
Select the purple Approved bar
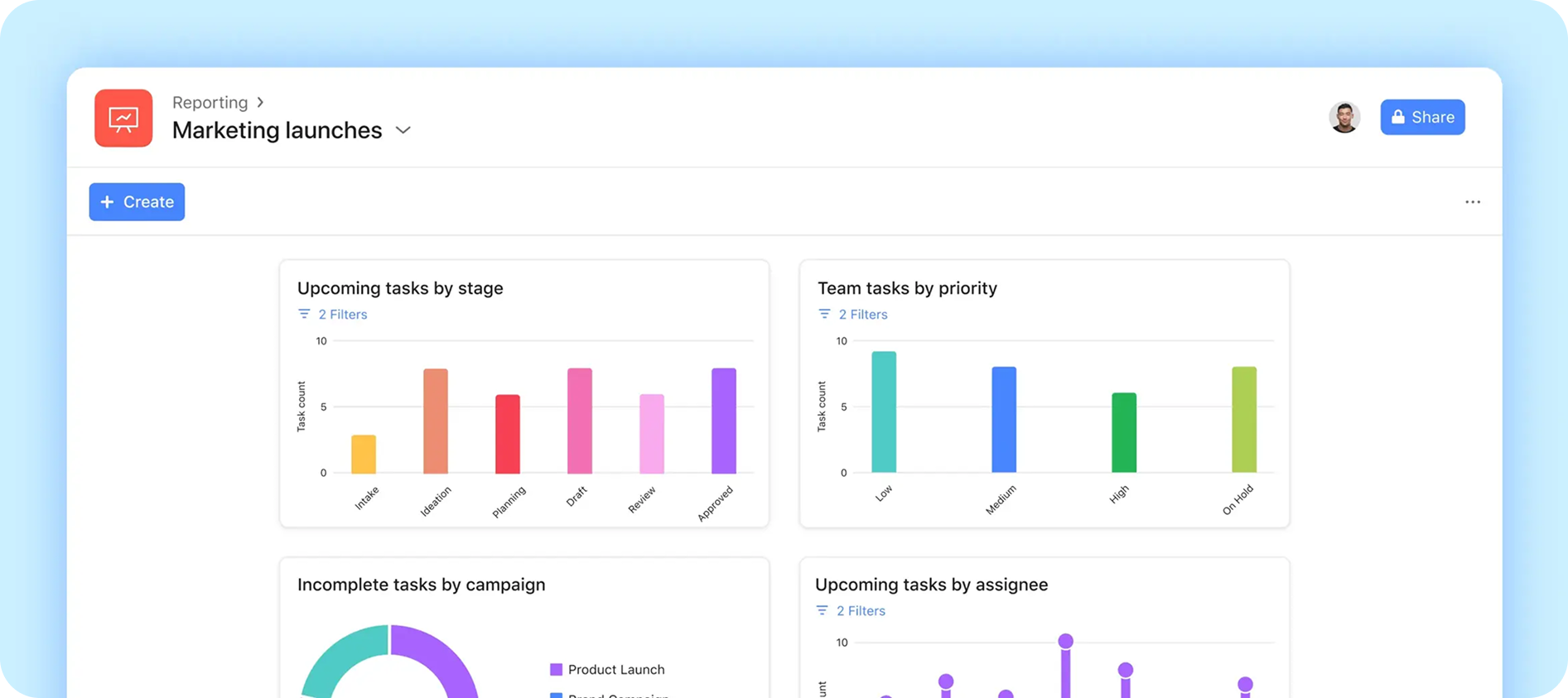(724, 421)
